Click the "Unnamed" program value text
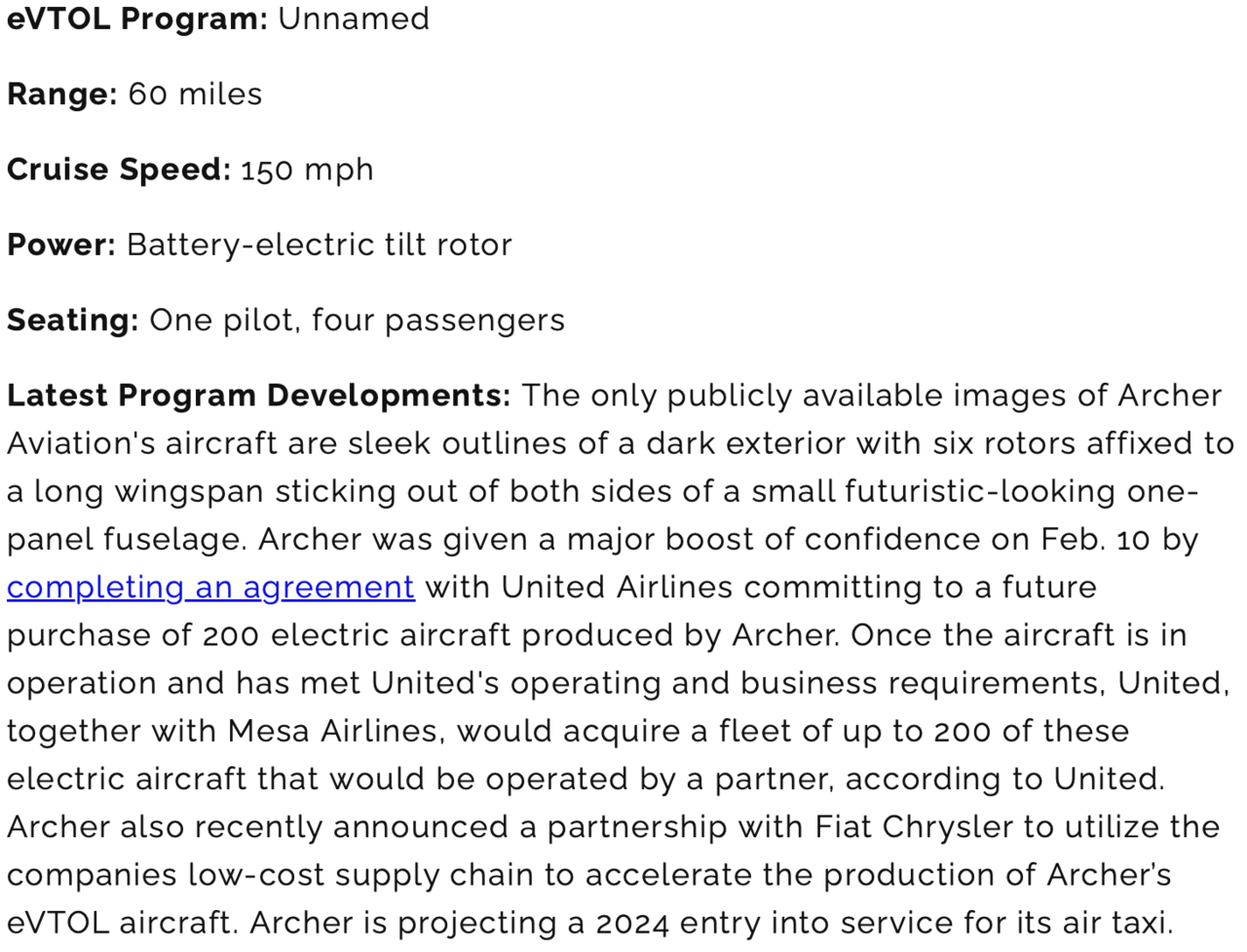Viewport: 1247px width, 952px height. [354, 19]
